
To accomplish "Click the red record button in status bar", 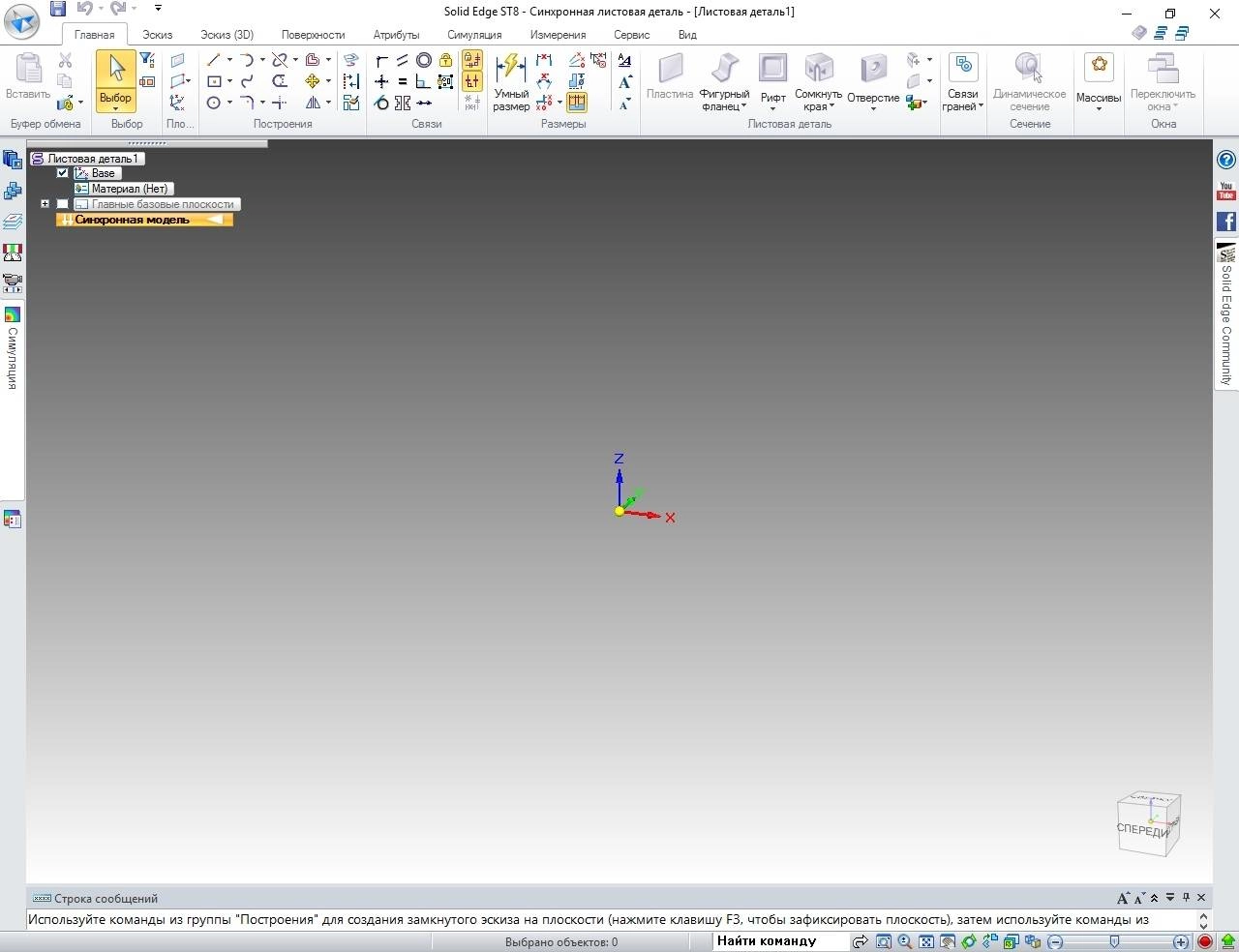I will point(1205,941).
